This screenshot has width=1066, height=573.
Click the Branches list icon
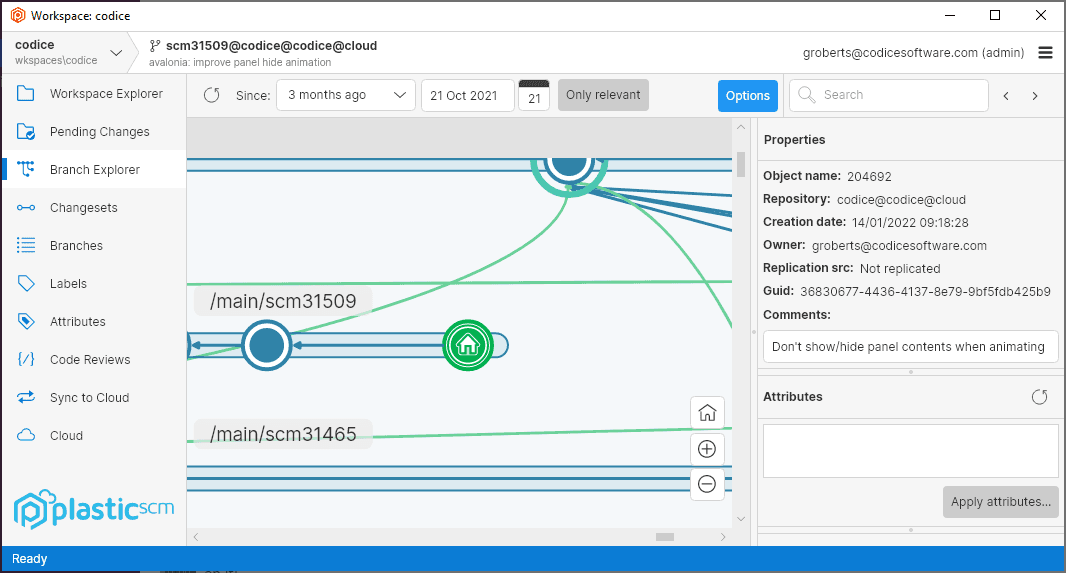pyautogui.click(x=26, y=245)
